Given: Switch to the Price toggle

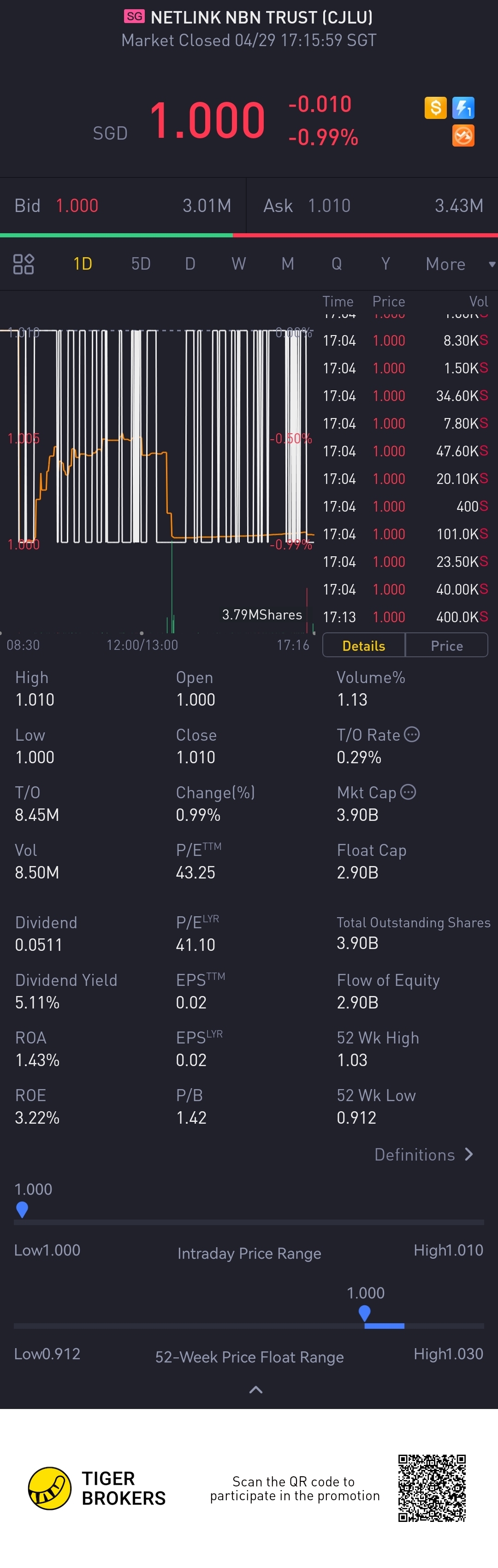Looking at the screenshot, I should (447, 645).
